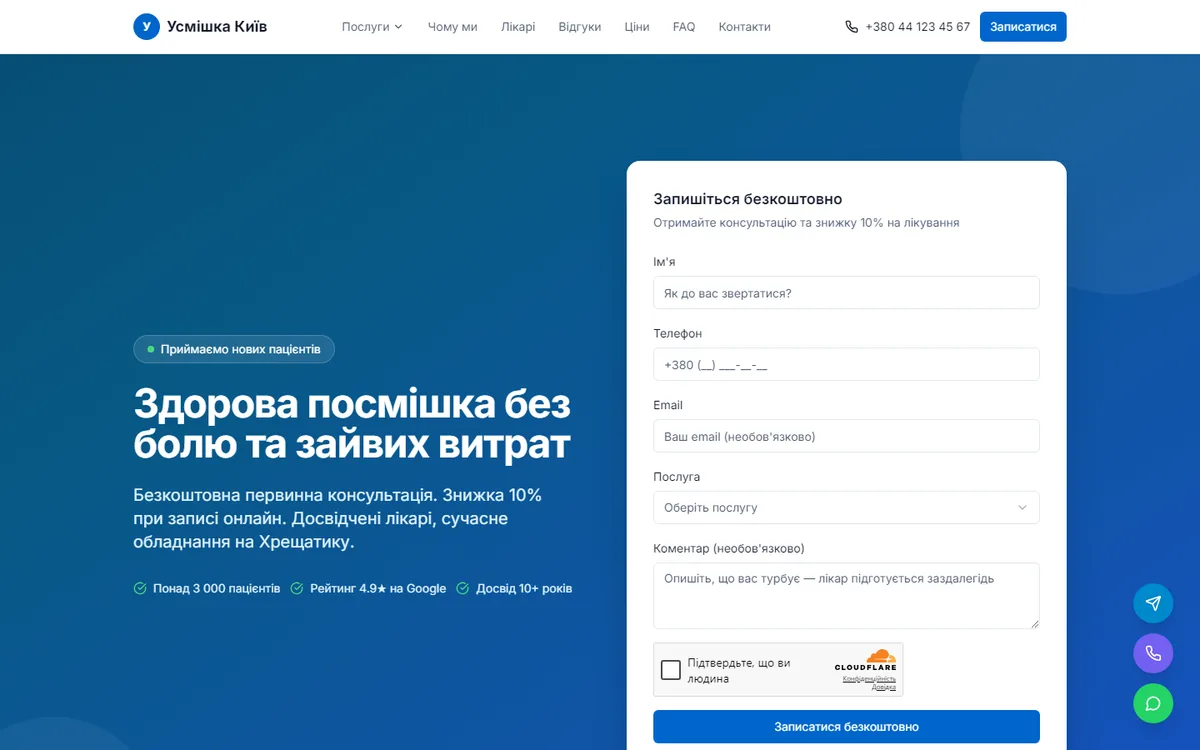
Task: Click the Безкоштовна первинна консультація paragraph
Action: [x=337, y=519]
